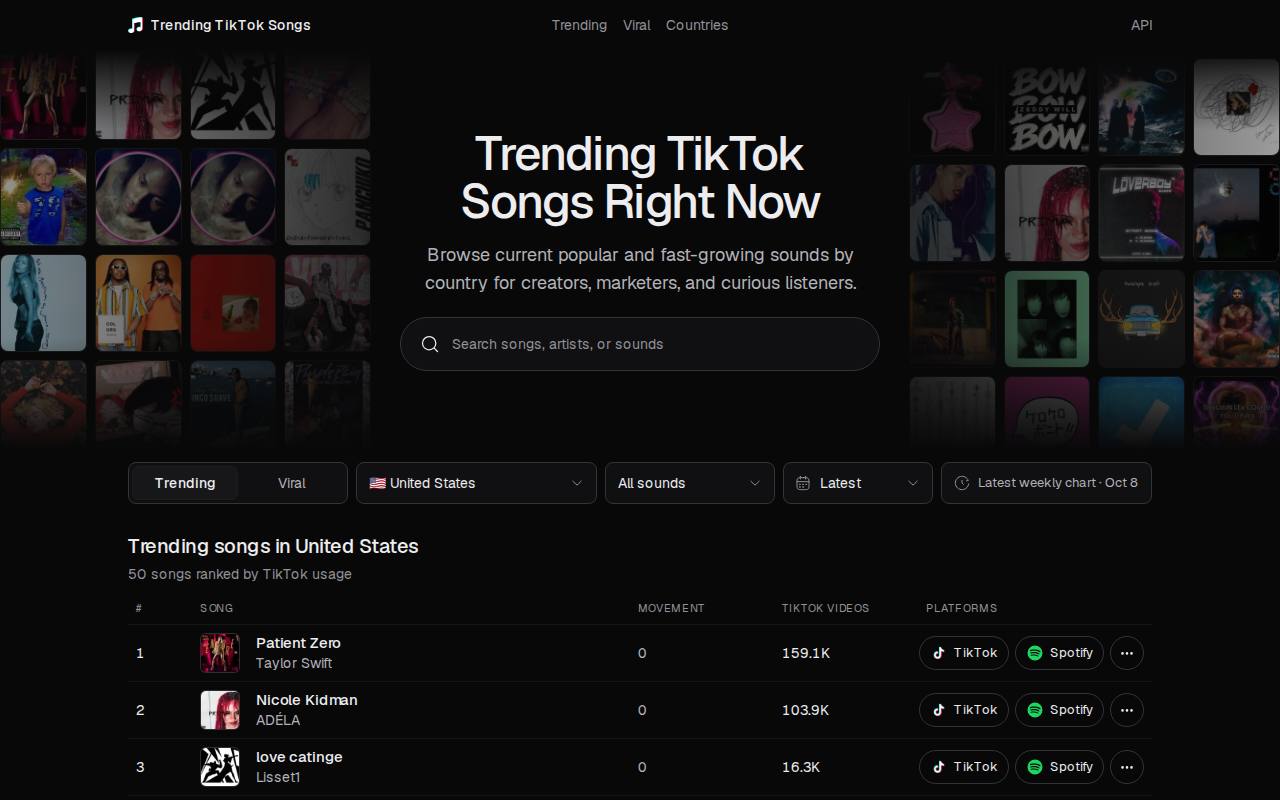
Task: Click the love catinge song title
Action: click(299, 757)
